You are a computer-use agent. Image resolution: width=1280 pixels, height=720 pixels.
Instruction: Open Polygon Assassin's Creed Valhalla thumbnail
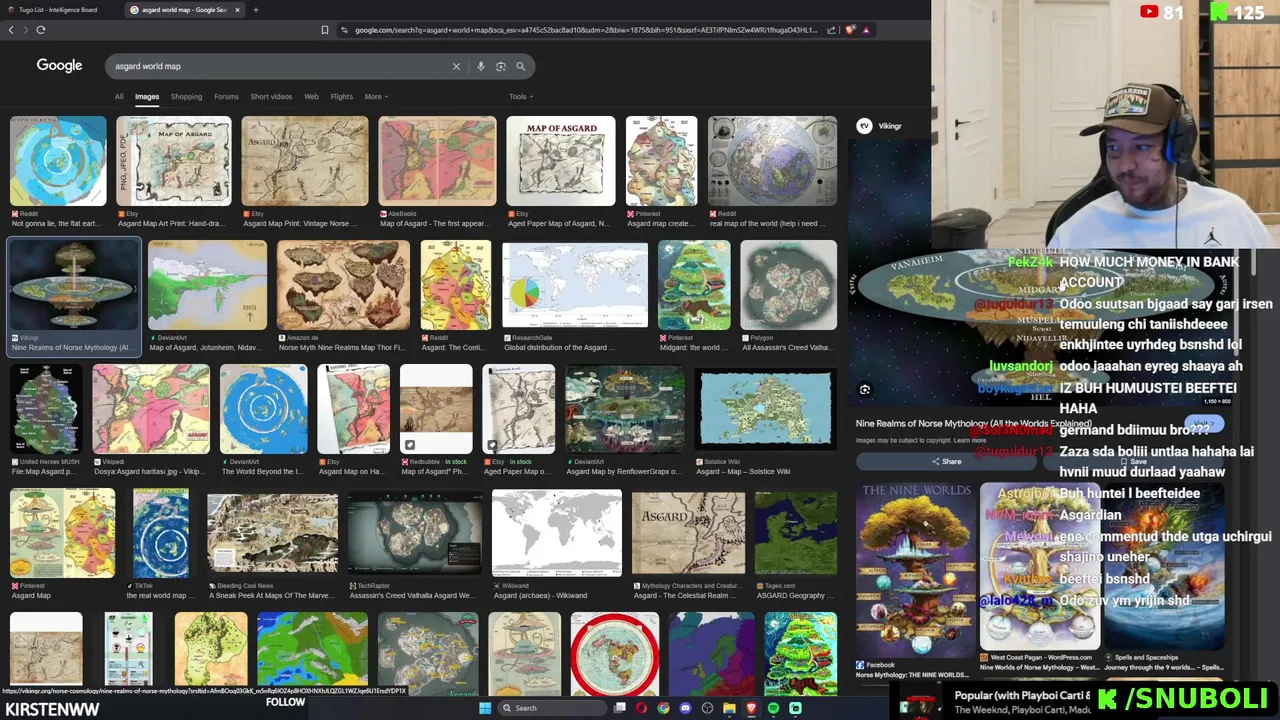pos(789,285)
